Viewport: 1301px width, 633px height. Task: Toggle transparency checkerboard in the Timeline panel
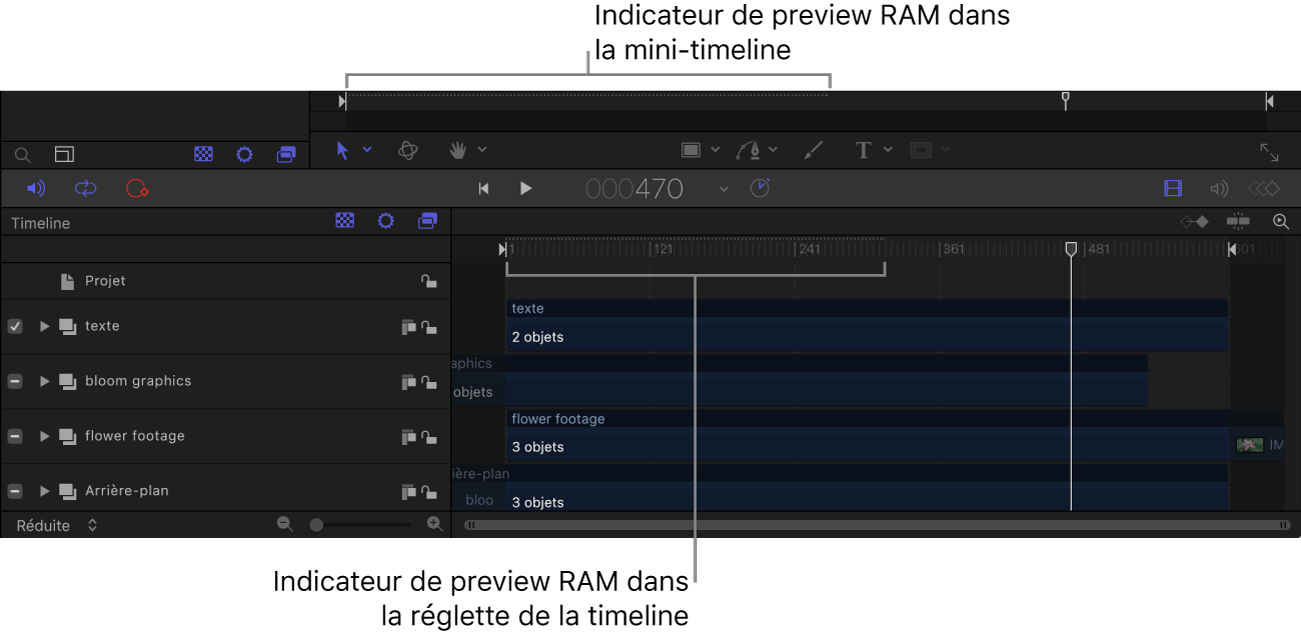coord(345,221)
